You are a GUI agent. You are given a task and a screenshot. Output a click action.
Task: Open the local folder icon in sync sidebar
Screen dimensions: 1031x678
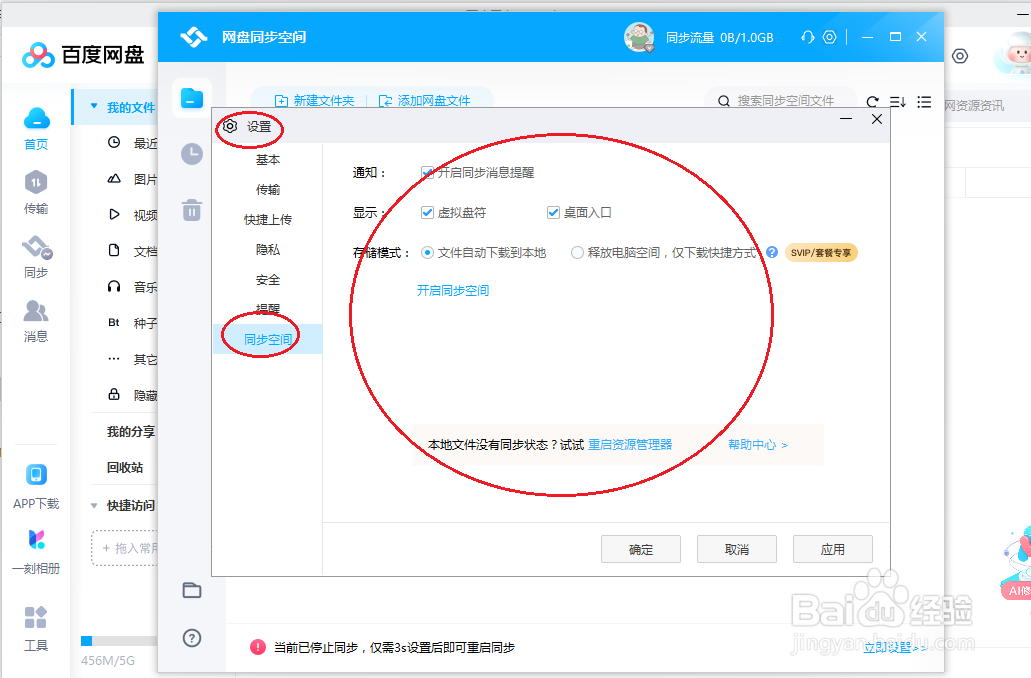[x=192, y=591]
